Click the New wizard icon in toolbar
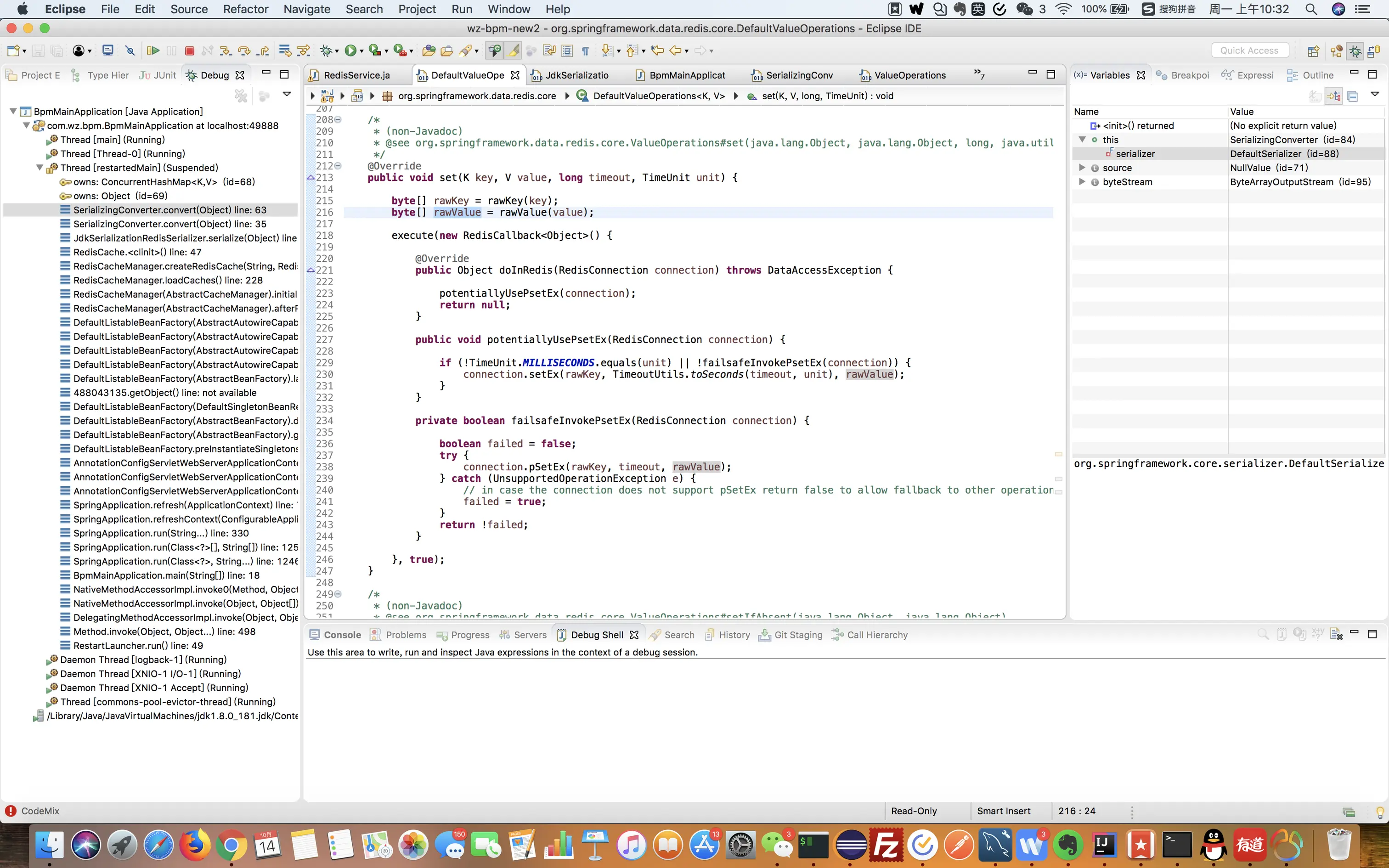 click(x=14, y=51)
